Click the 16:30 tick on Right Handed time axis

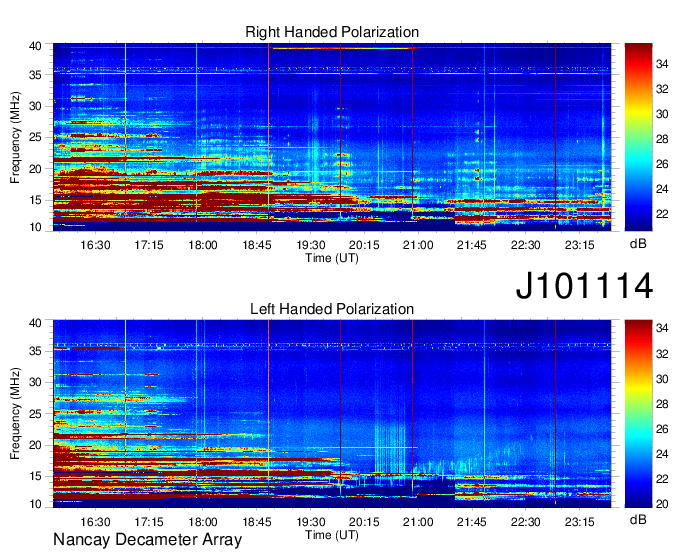[x=95, y=245]
